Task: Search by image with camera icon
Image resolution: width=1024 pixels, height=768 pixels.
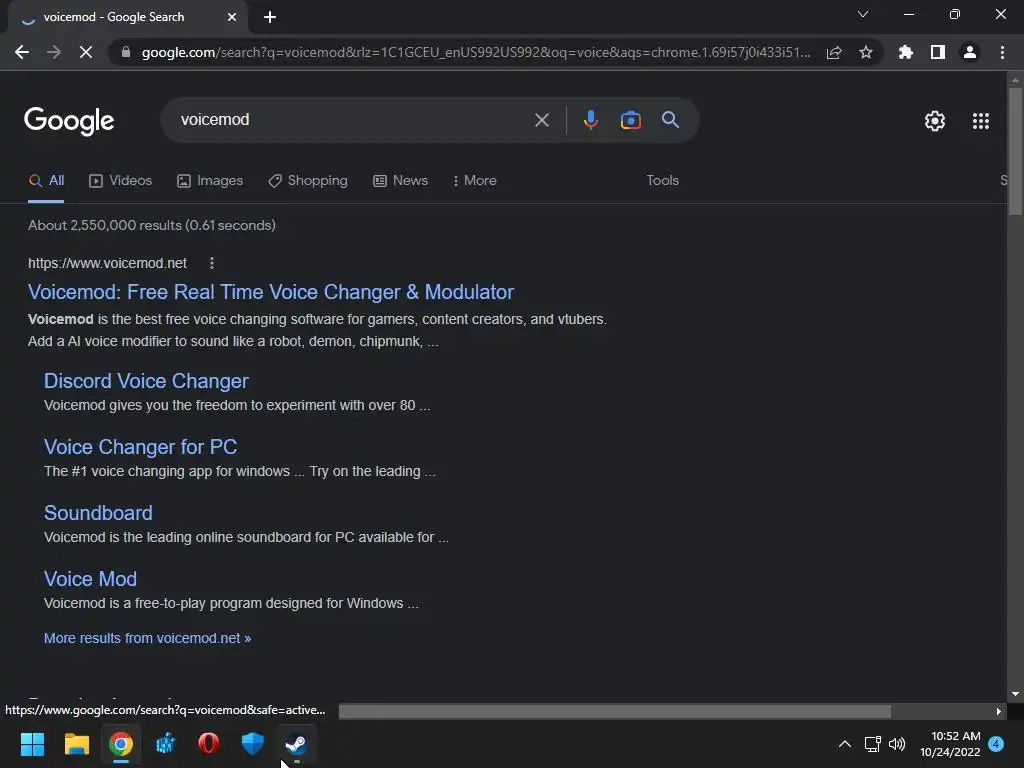Action: click(x=630, y=120)
